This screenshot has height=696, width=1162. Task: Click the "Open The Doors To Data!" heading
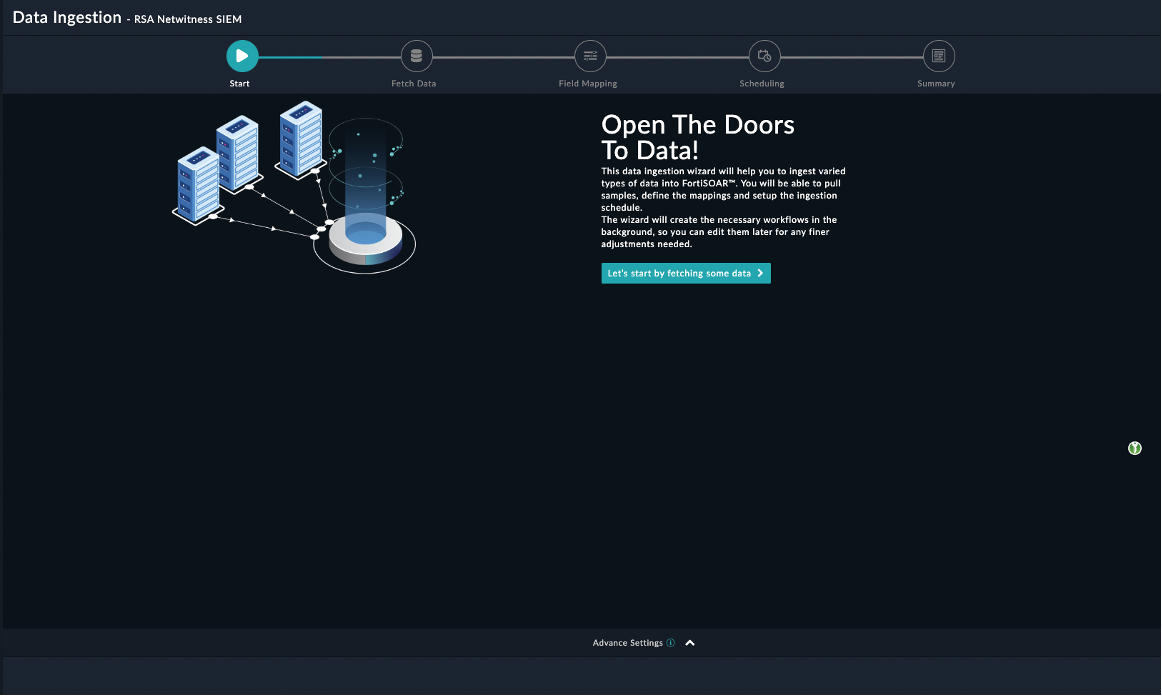click(x=697, y=137)
